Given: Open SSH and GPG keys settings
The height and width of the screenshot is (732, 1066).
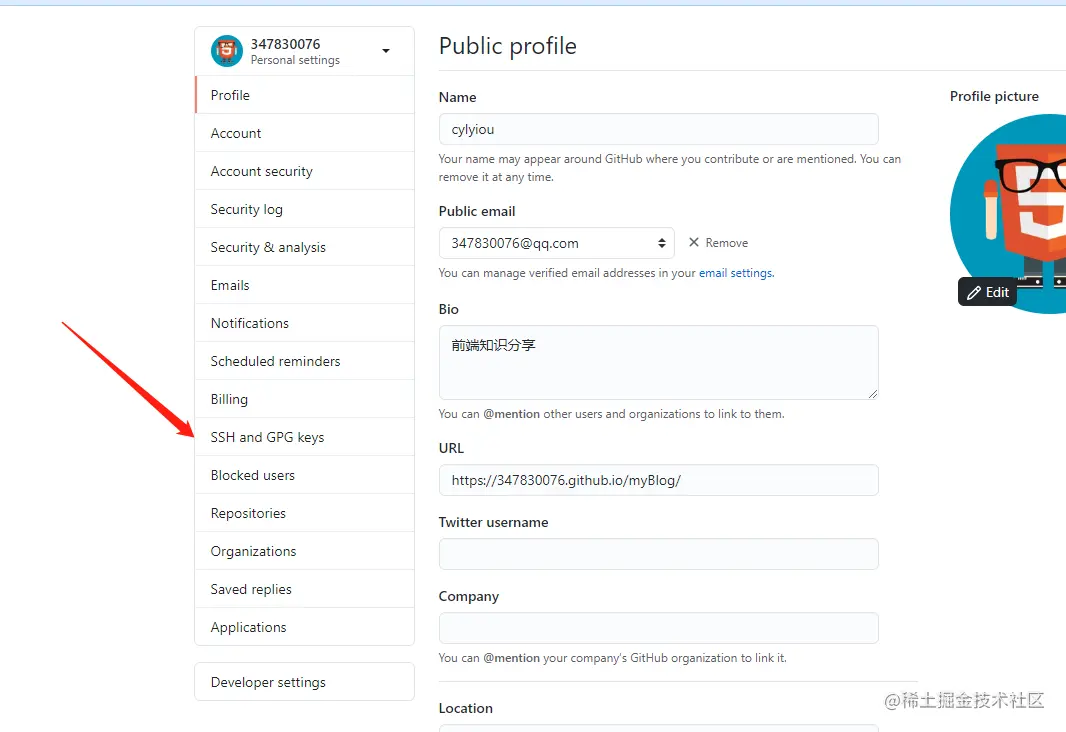Looking at the screenshot, I should [305, 438].
